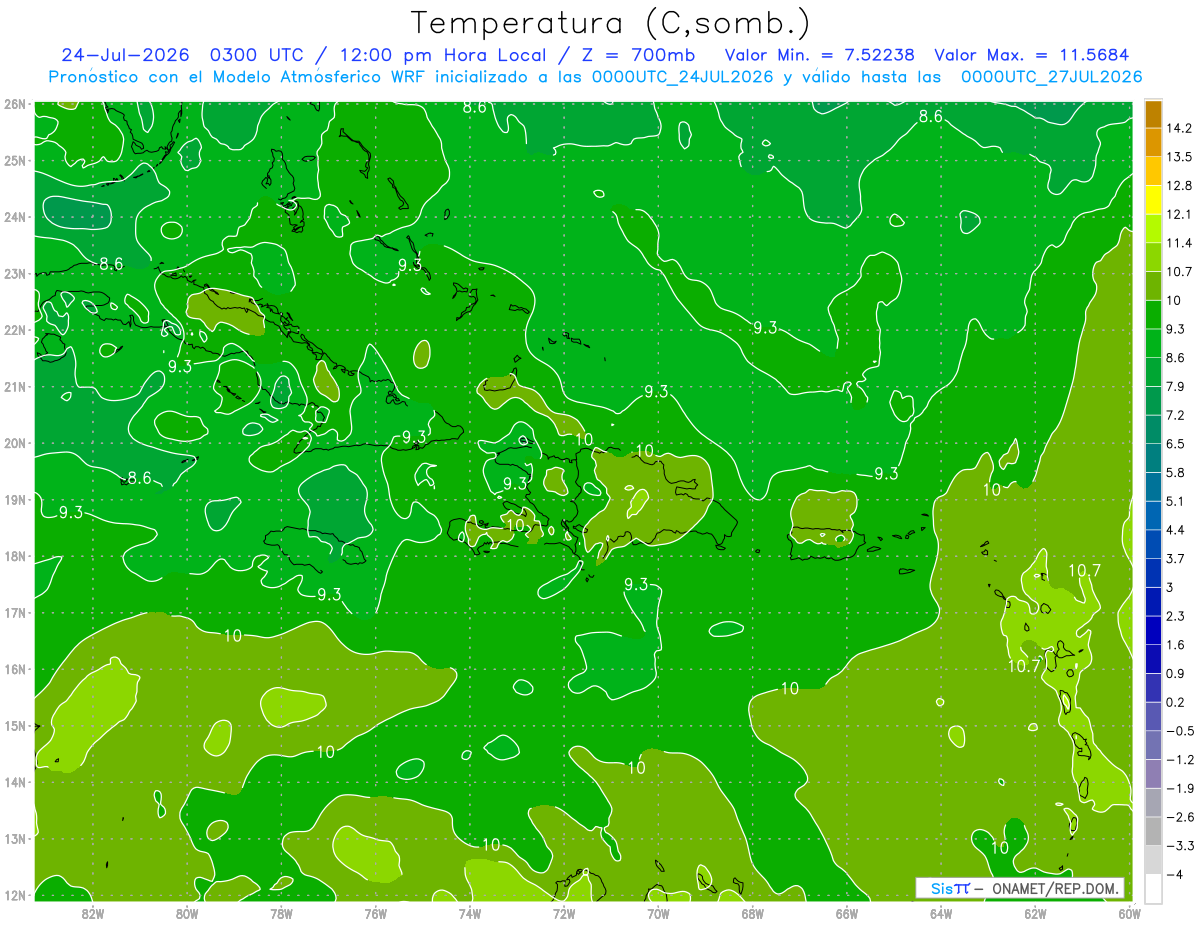Click the 6.5 colorbar label
Image resolution: width=1200 pixels, height=927 pixels.
click(x=1175, y=444)
